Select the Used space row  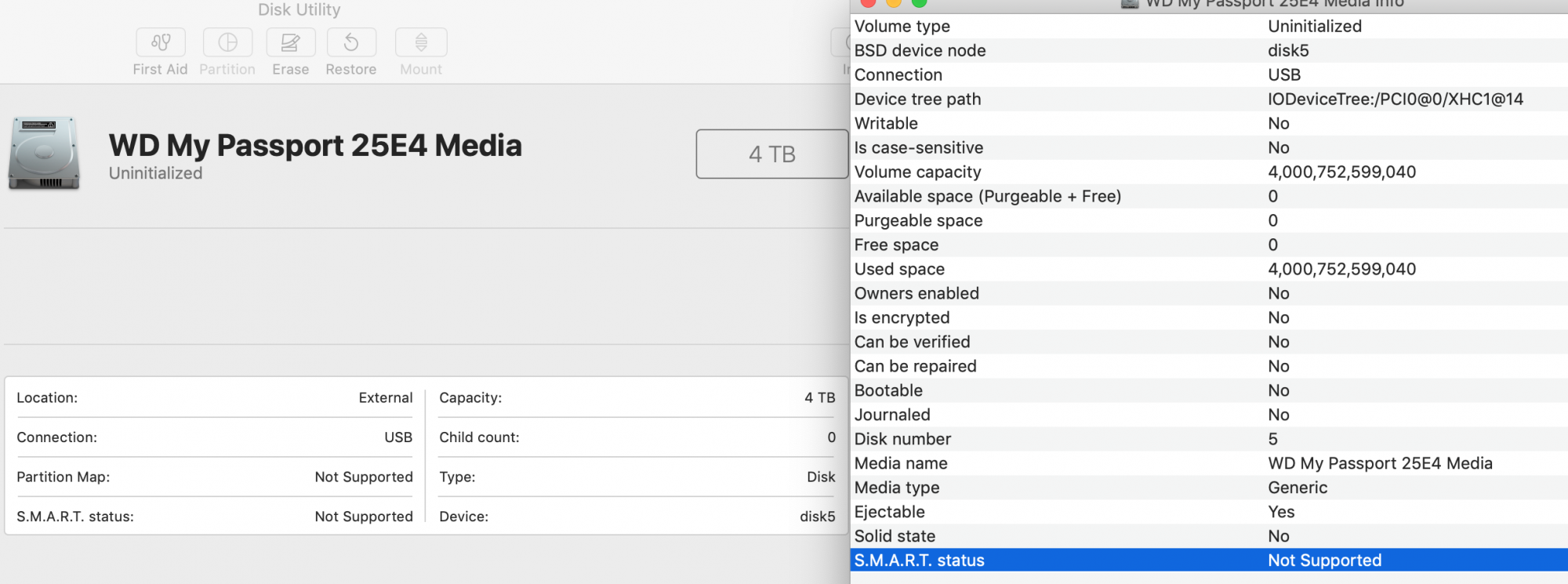(x=1208, y=270)
